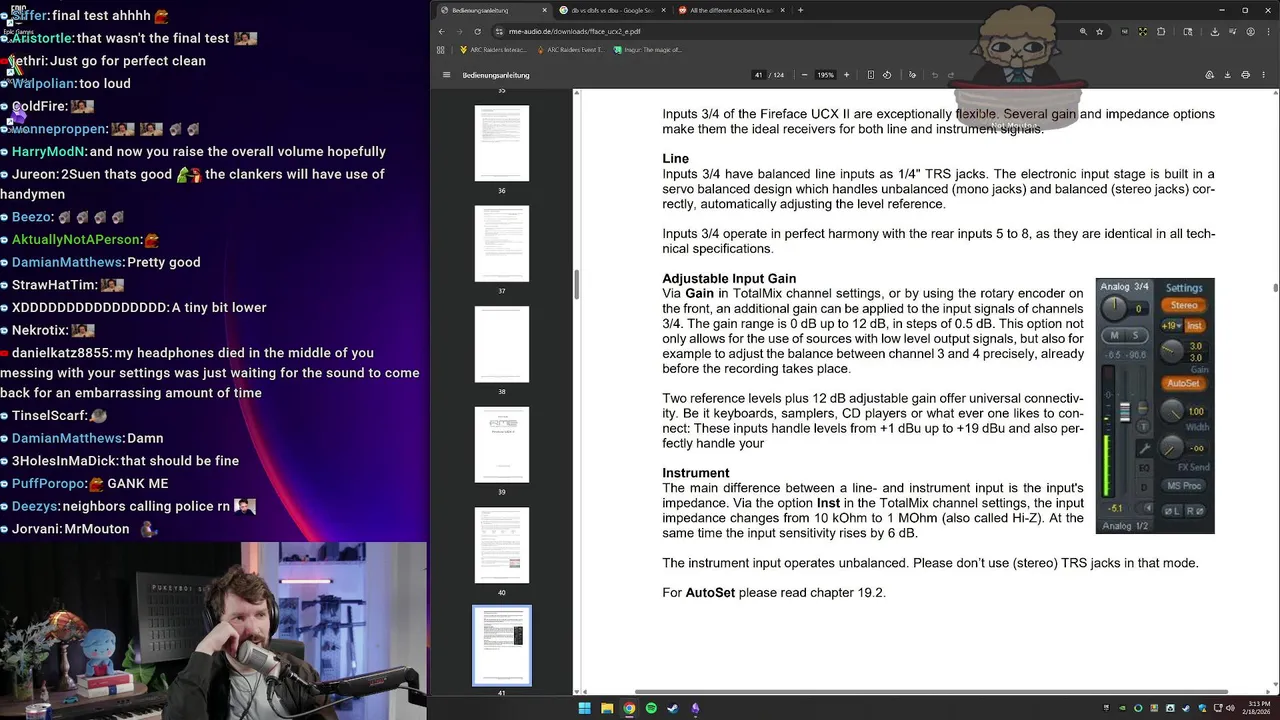Open the Apps grid in bookmarks bar
The height and width of the screenshot is (720, 1280).
443,49
